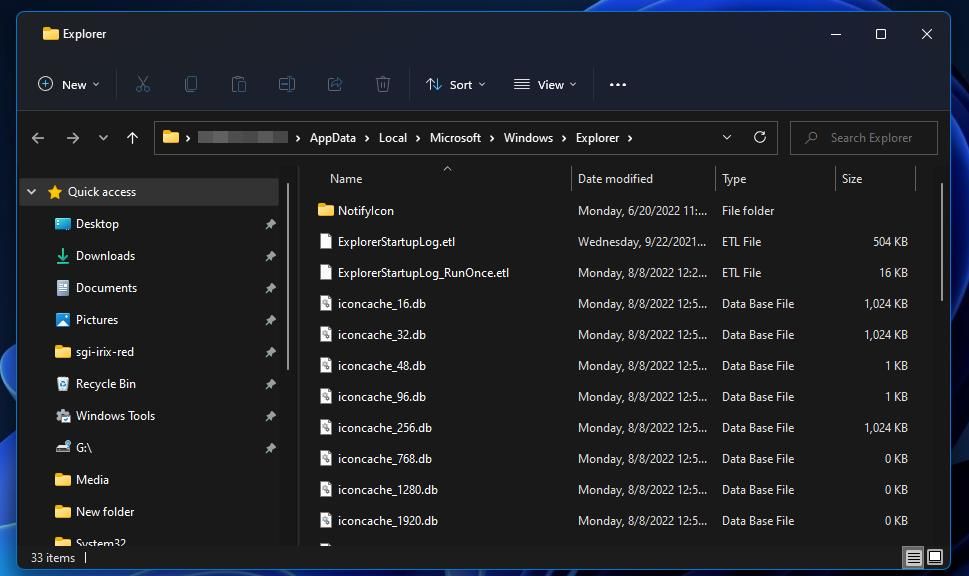Sort by Size column header
This screenshot has width=969, height=576.
point(852,179)
